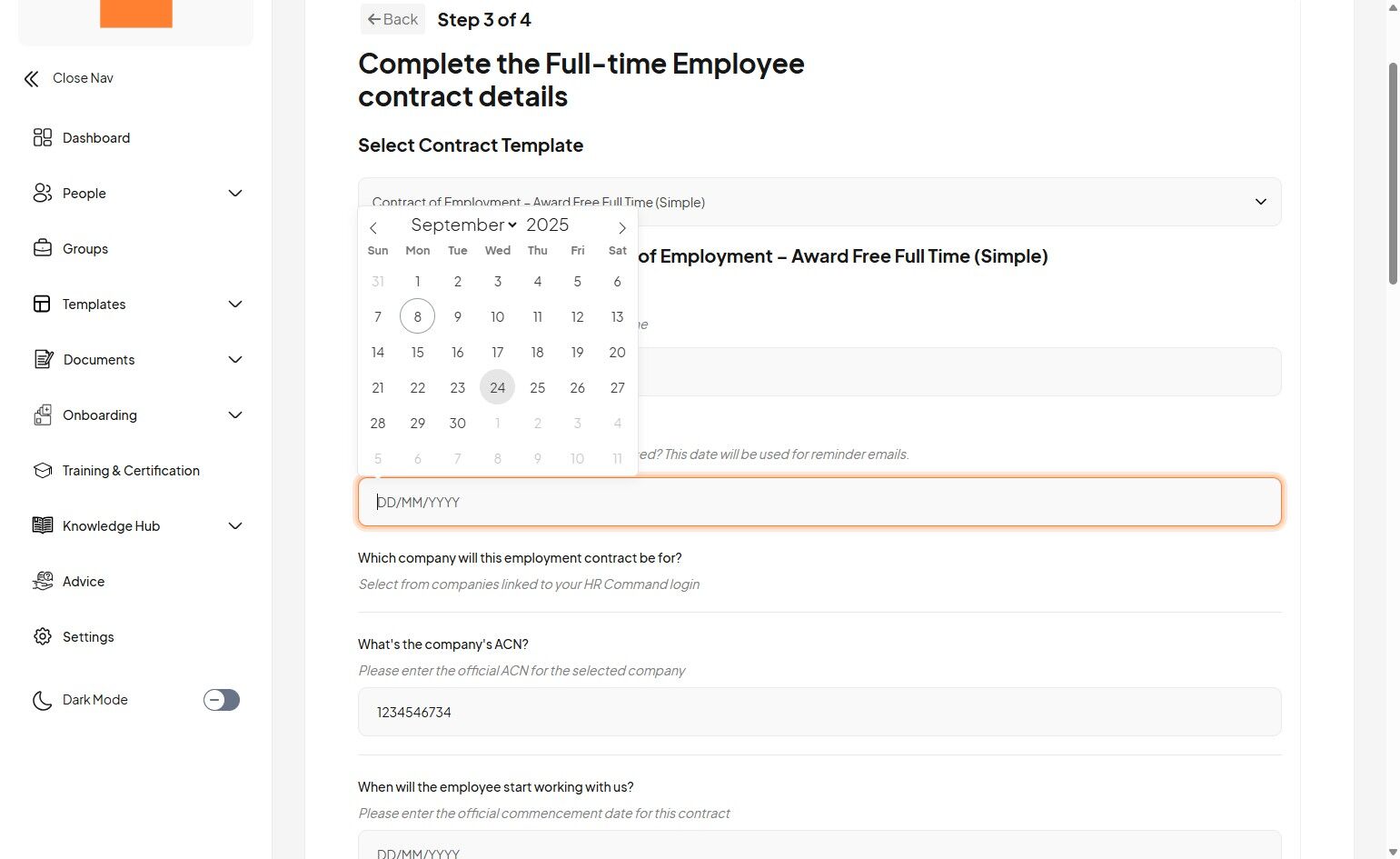Screen dimensions: 1400x859
Task: Open the Contract Template dropdown
Action: point(1260,202)
